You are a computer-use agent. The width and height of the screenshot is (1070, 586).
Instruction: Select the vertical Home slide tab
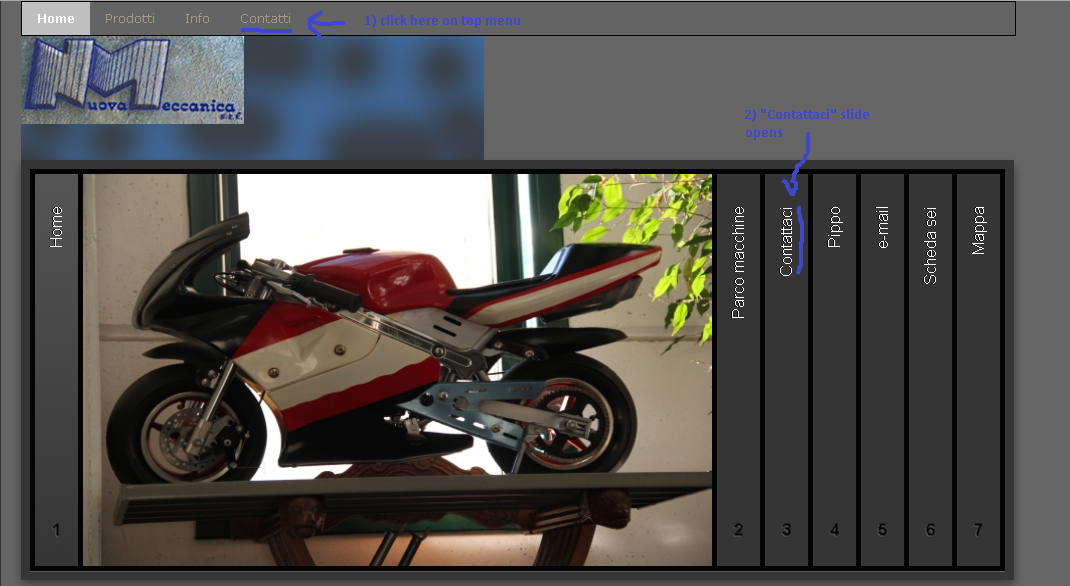tap(56, 370)
